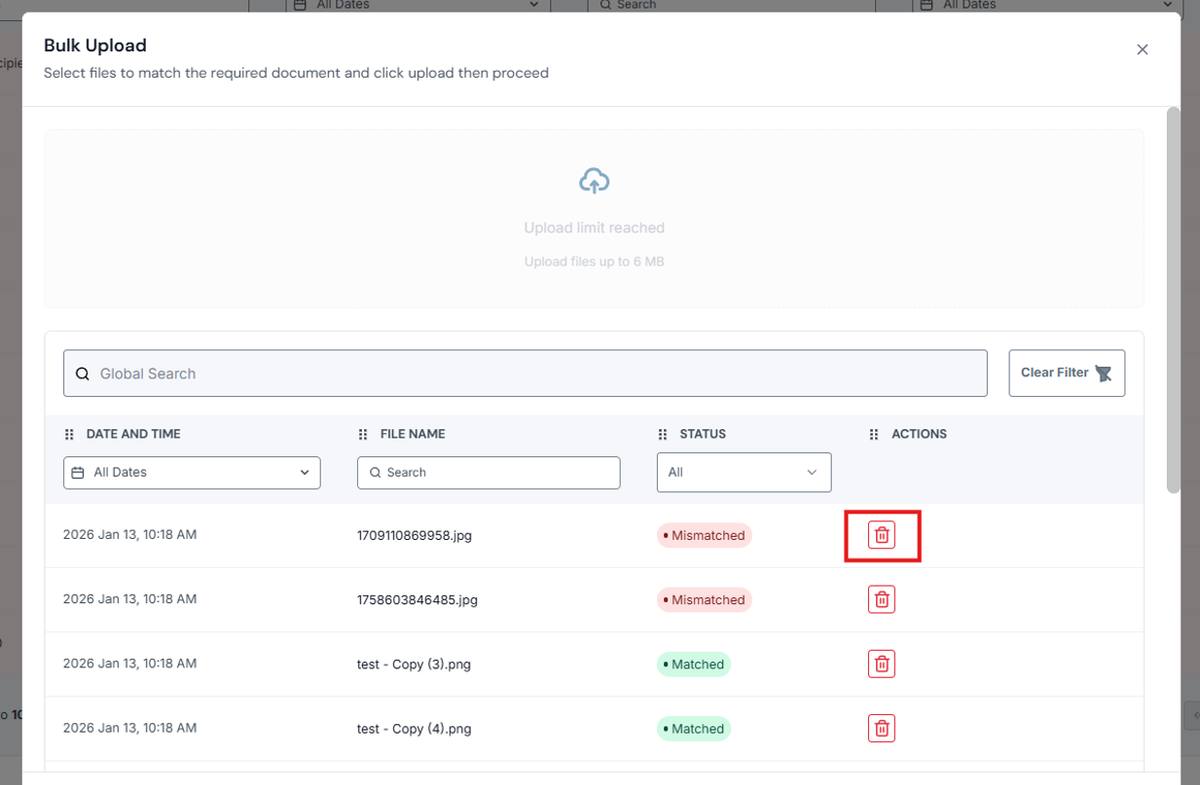Click the ACTIONS column header
Screen dimensions: 1200x785
point(919,434)
